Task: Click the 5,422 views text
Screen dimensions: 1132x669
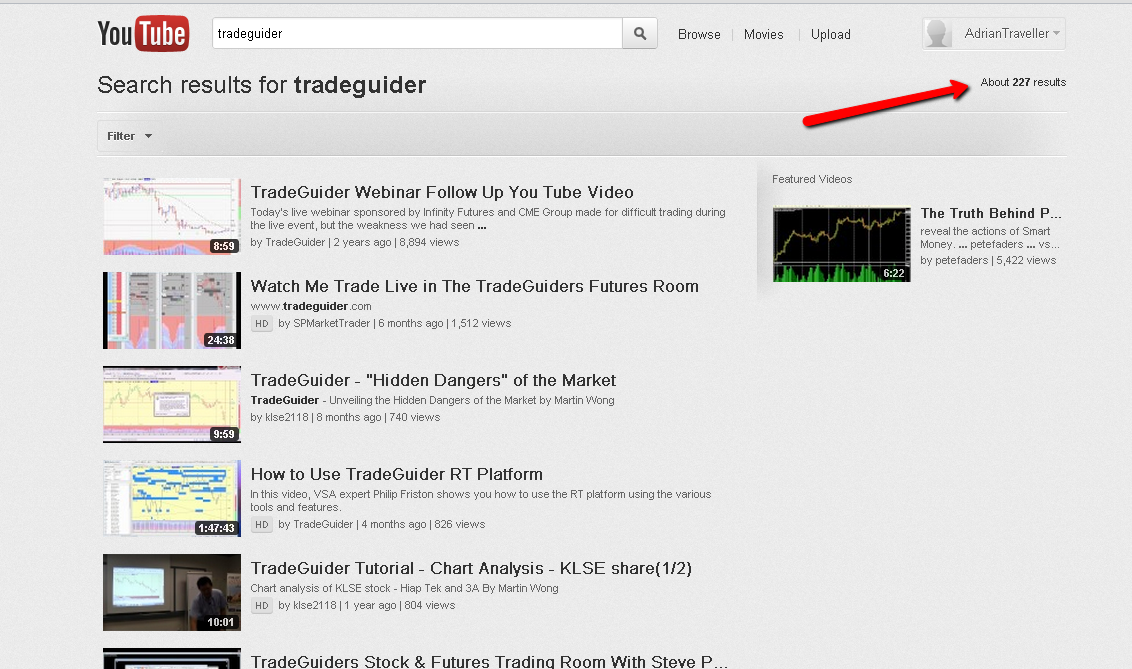Action: 1026,261
